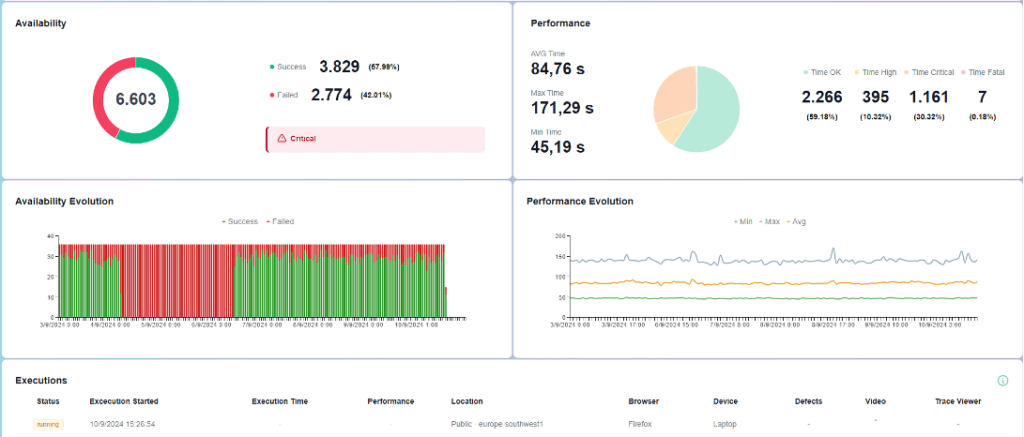
Task: Click the 6.603 total in availability donut
Action: coord(136,100)
